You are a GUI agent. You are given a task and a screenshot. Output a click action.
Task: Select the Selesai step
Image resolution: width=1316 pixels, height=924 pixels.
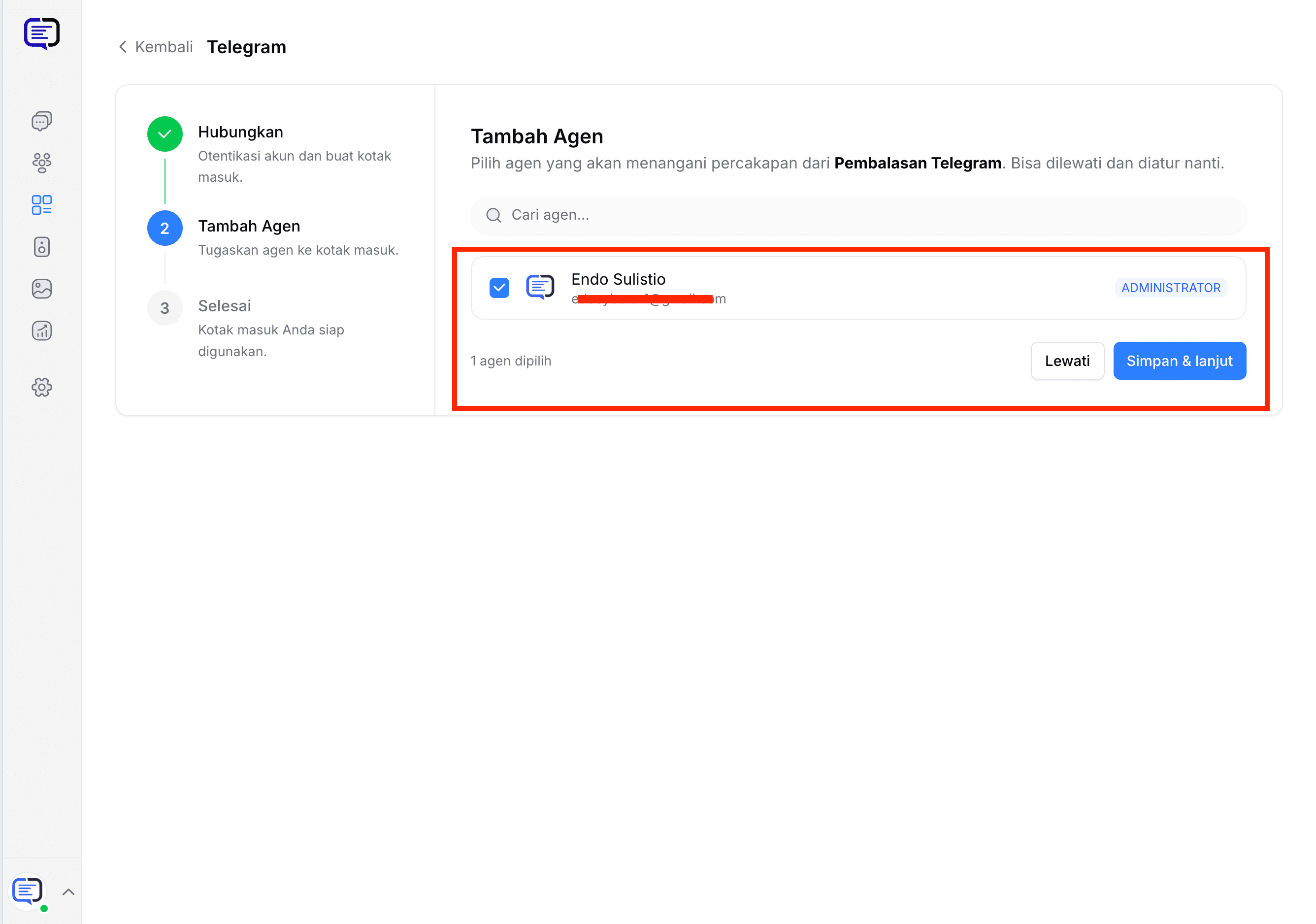click(x=224, y=305)
